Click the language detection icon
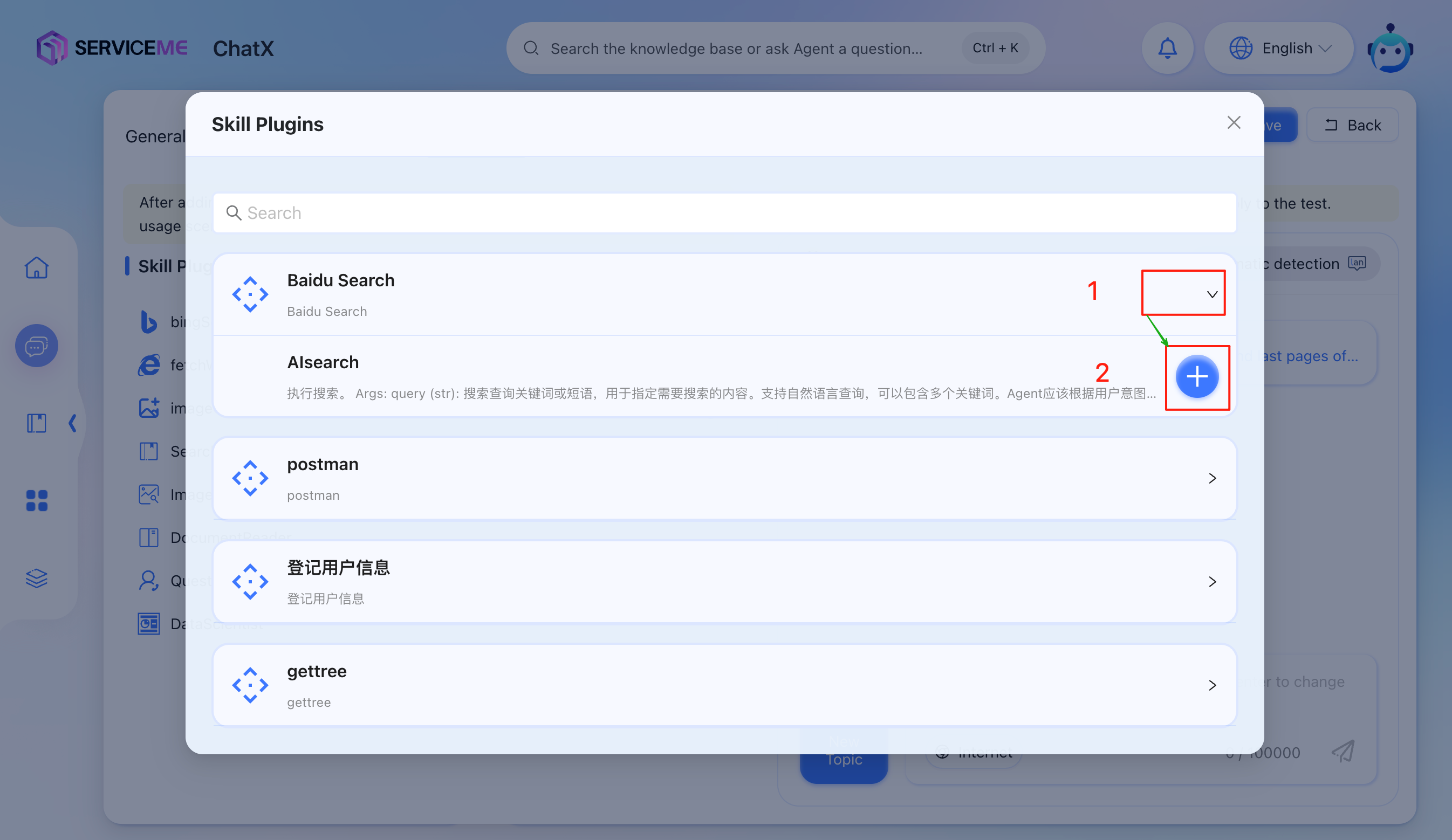The width and height of the screenshot is (1452, 840). click(x=1357, y=264)
